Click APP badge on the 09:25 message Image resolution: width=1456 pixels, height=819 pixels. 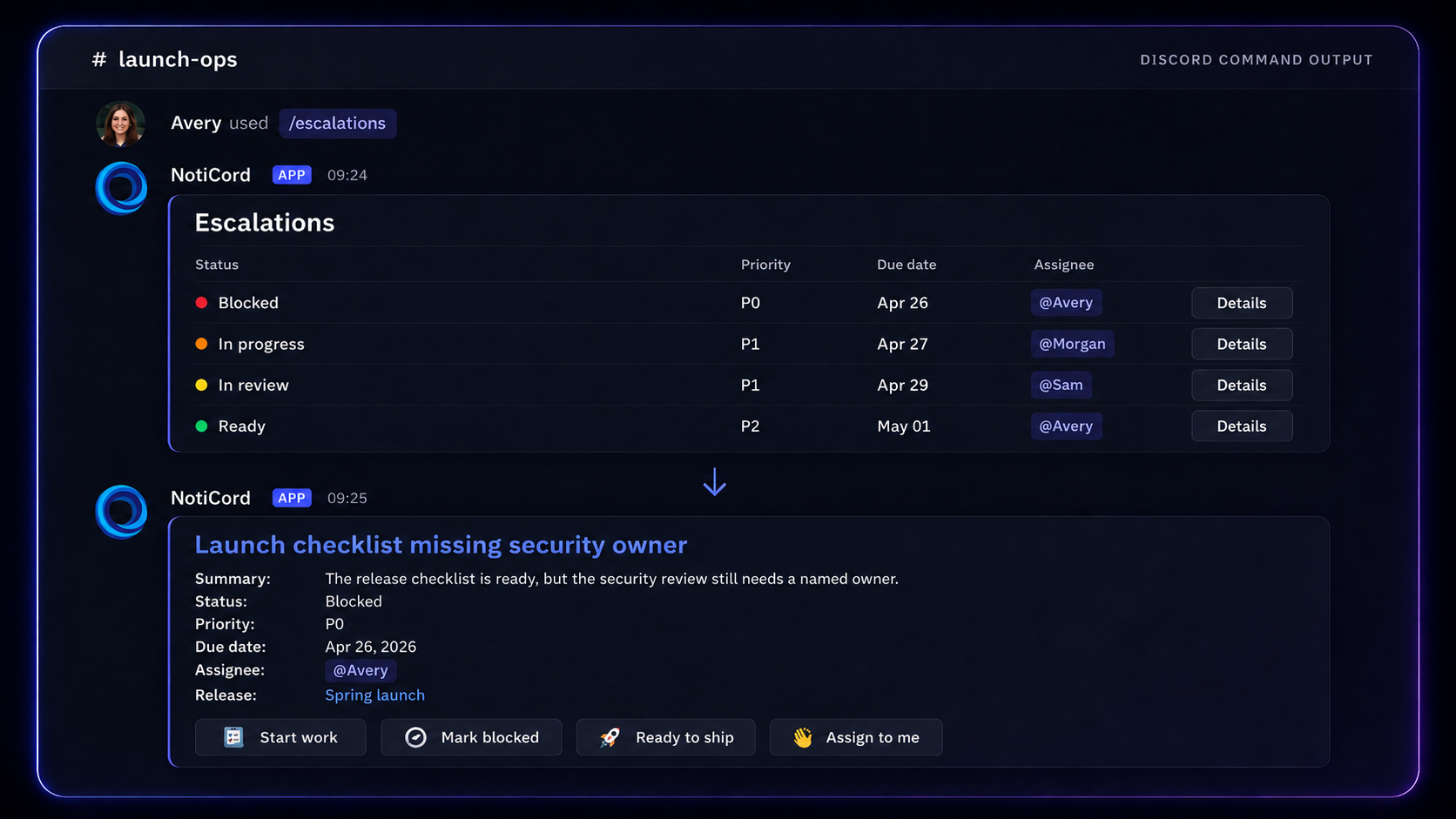coord(292,498)
